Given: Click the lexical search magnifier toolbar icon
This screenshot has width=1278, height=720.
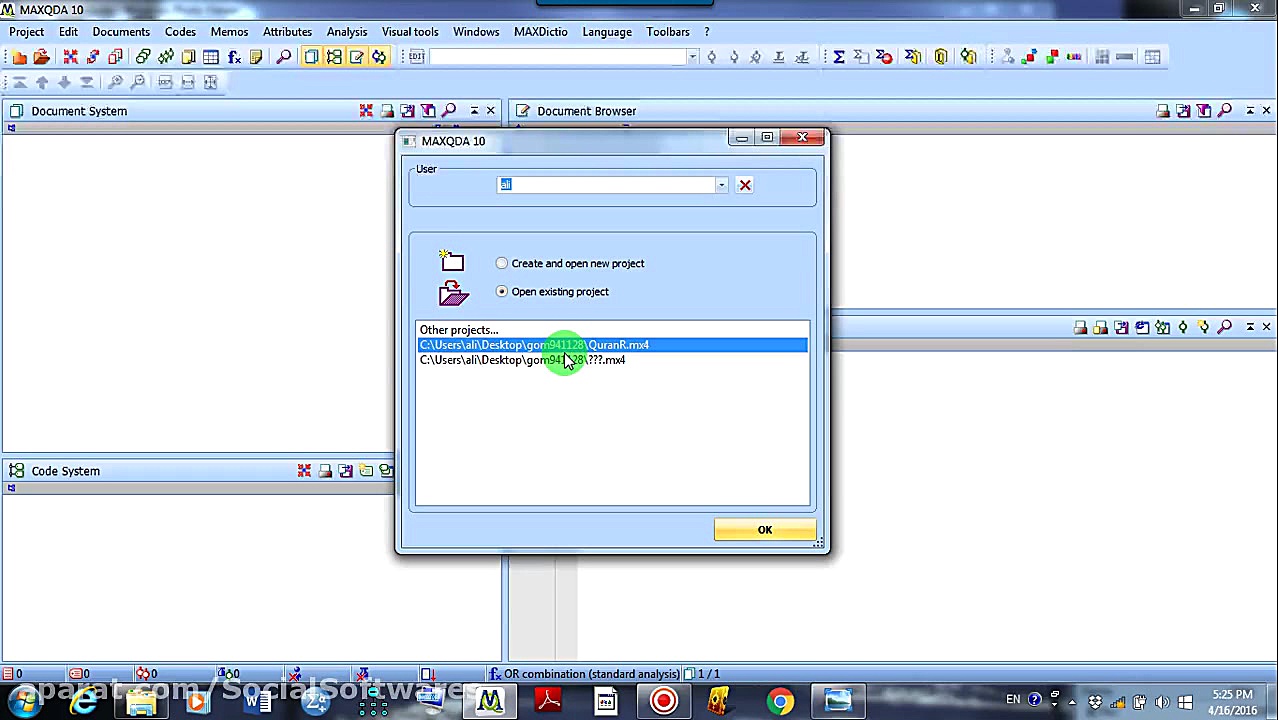Looking at the screenshot, I should 284,57.
